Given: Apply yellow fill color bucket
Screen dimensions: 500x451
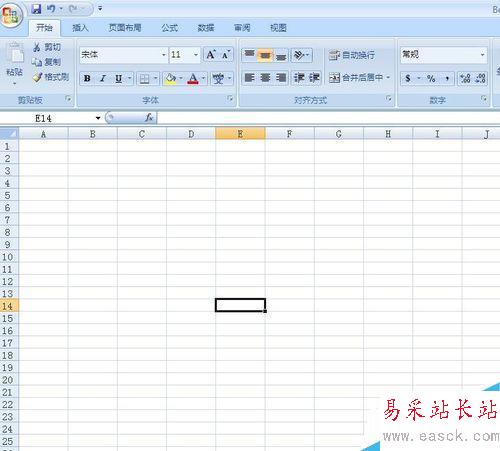Looking at the screenshot, I should [x=170, y=79].
